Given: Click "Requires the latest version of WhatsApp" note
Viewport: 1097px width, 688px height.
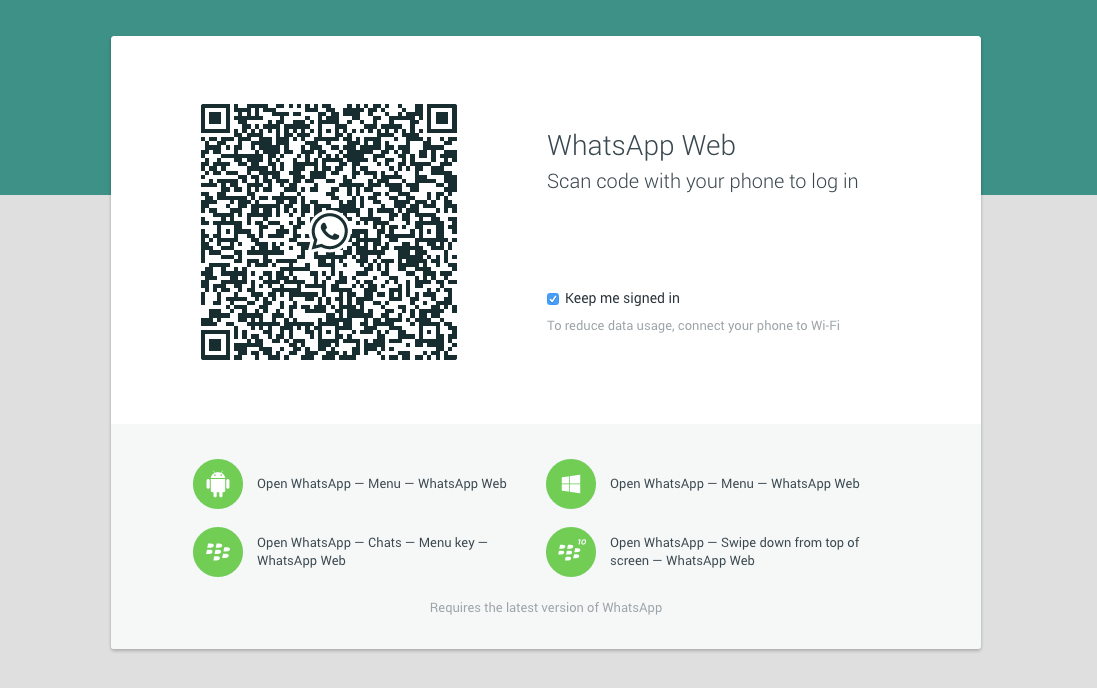Looking at the screenshot, I should tap(546, 608).
